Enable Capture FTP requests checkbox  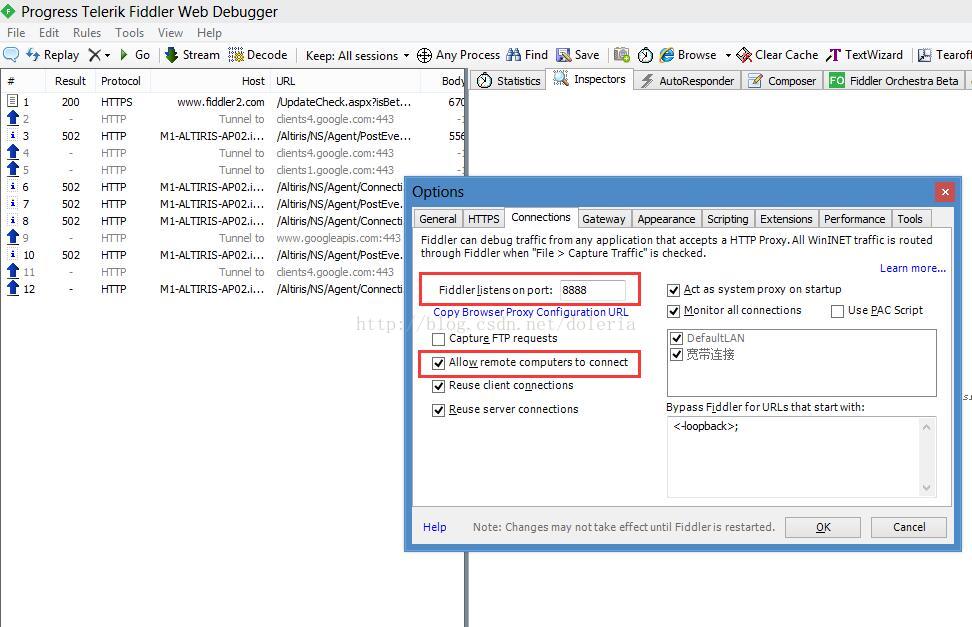438,339
